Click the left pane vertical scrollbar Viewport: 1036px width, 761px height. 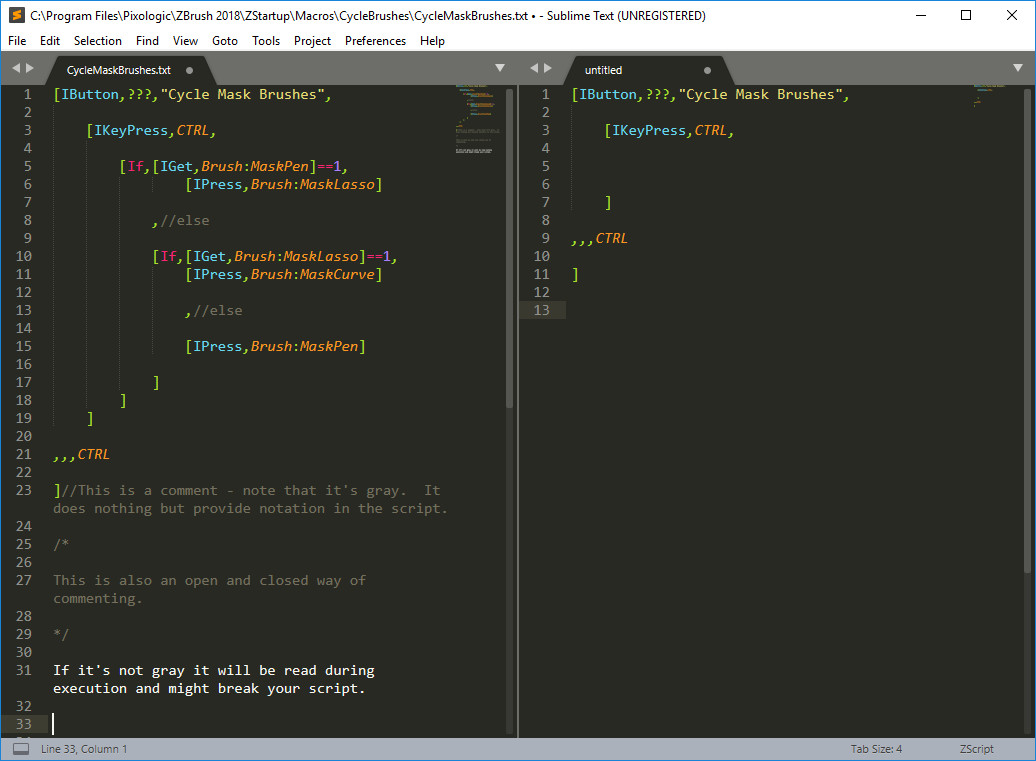point(509,248)
